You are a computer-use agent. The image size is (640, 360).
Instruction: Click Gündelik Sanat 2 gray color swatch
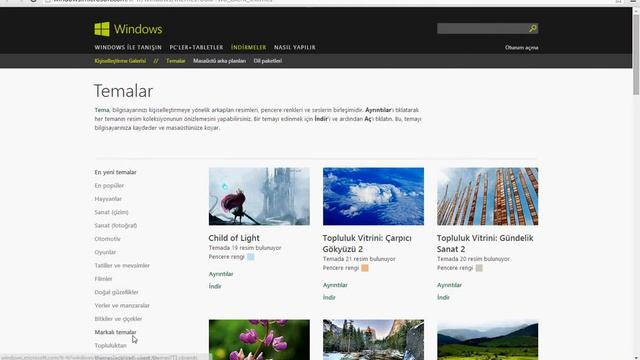coord(479,268)
